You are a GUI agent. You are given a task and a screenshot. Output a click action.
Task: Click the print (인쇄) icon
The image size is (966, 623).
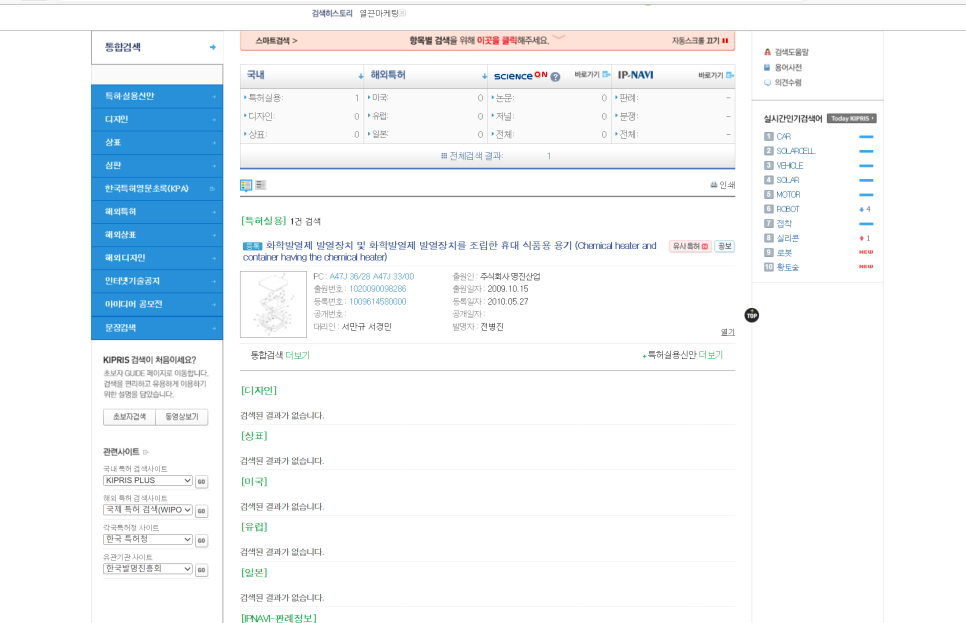pos(722,185)
